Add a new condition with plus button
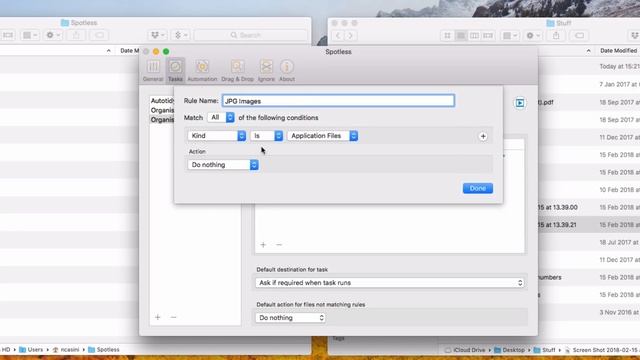This screenshot has height=360, width=640. pos(483,136)
